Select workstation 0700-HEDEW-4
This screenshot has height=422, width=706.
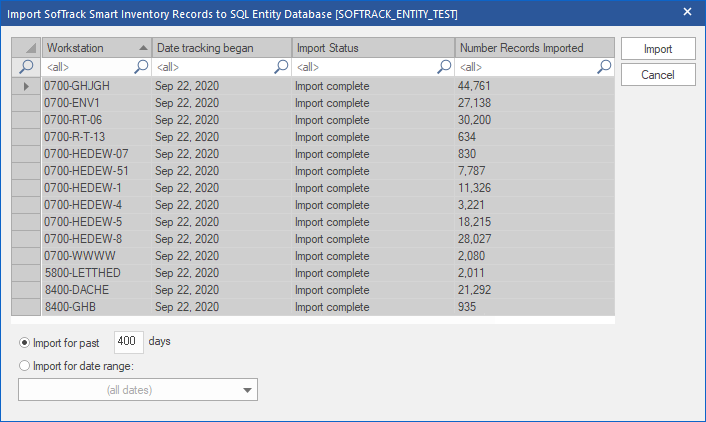coord(96,205)
